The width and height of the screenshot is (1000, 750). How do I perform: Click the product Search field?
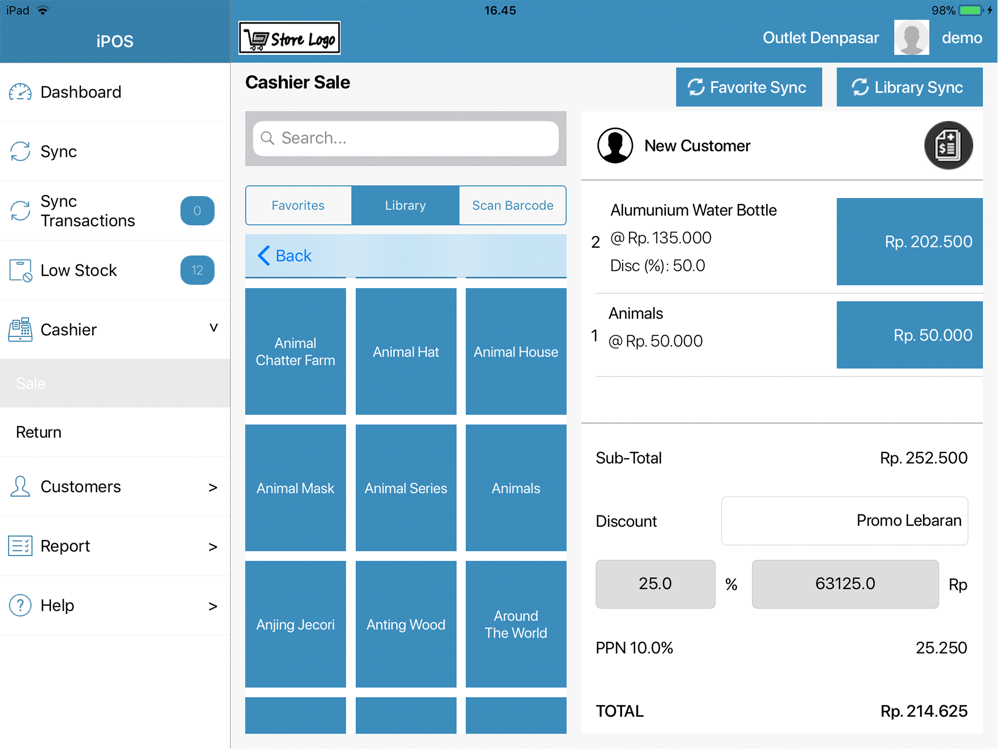click(x=406, y=138)
